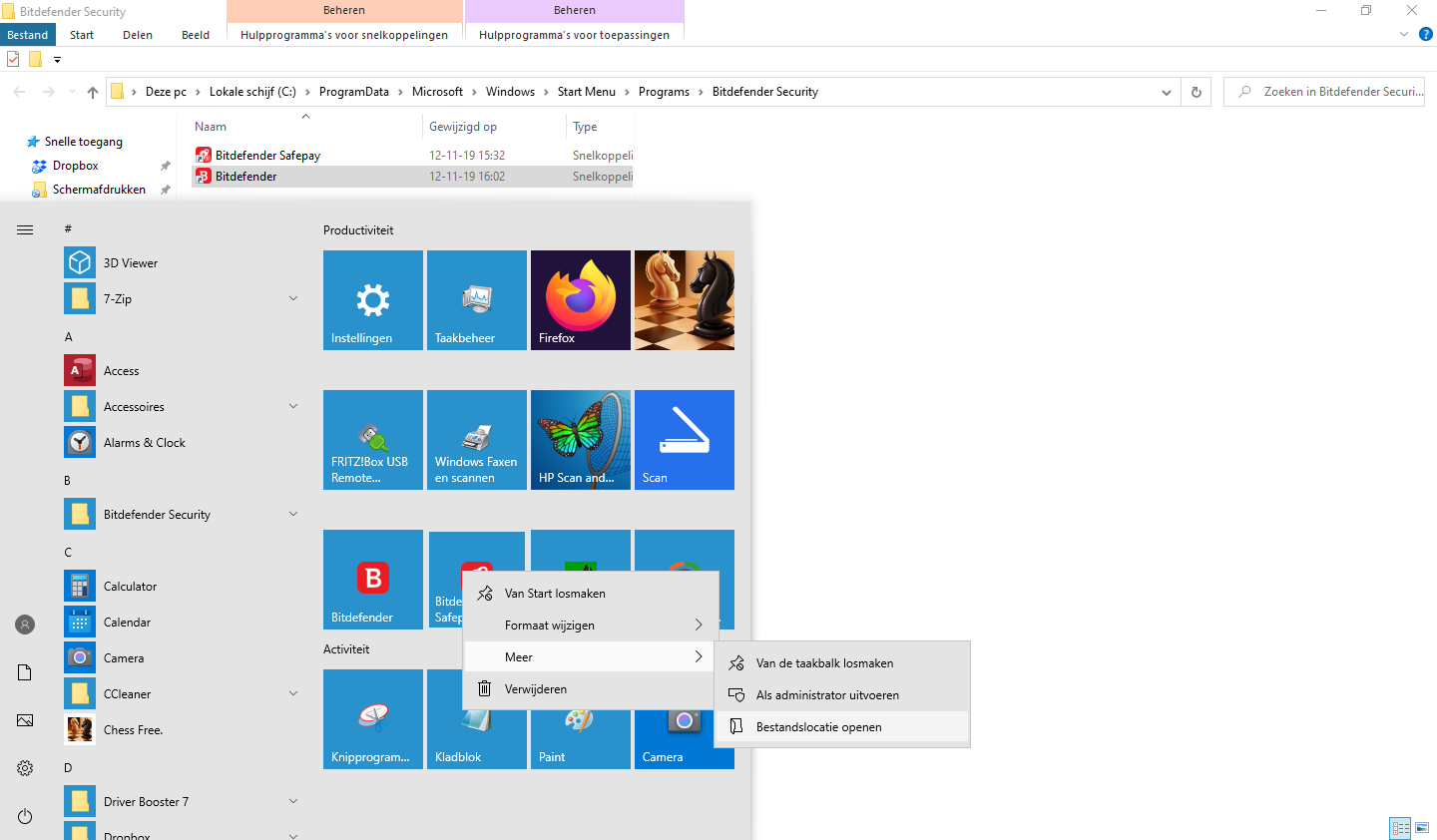Open 3D Viewer from app list
This screenshot has height=840, width=1437.
tap(131, 263)
